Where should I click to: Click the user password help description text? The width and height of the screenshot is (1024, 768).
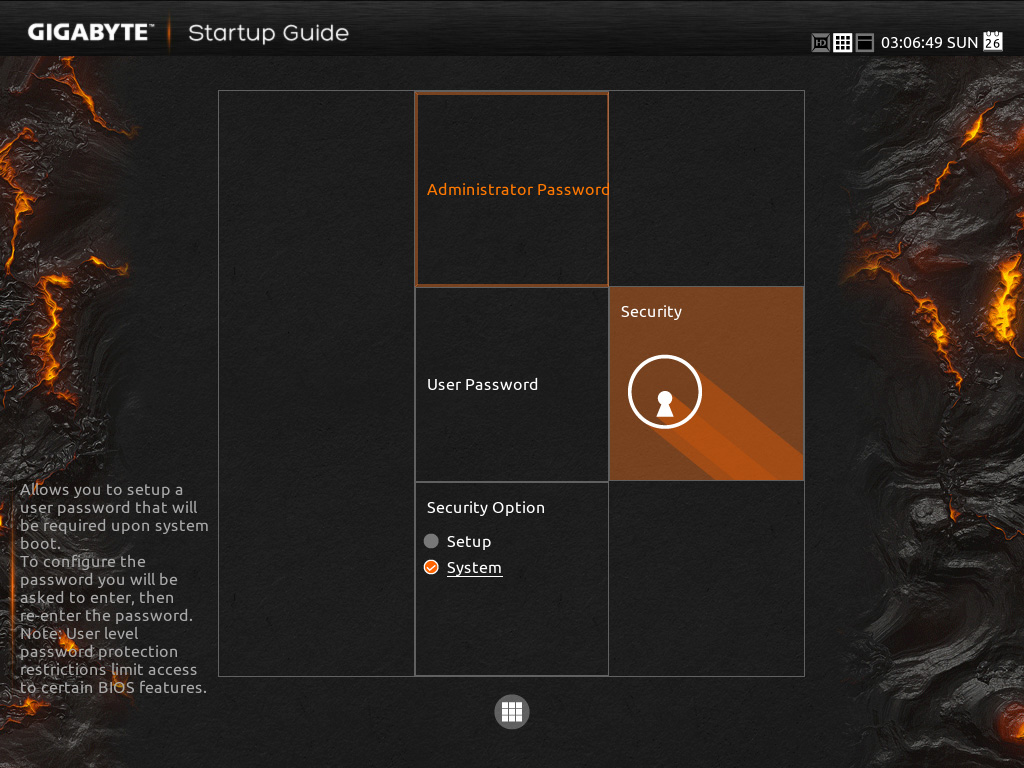[114, 589]
